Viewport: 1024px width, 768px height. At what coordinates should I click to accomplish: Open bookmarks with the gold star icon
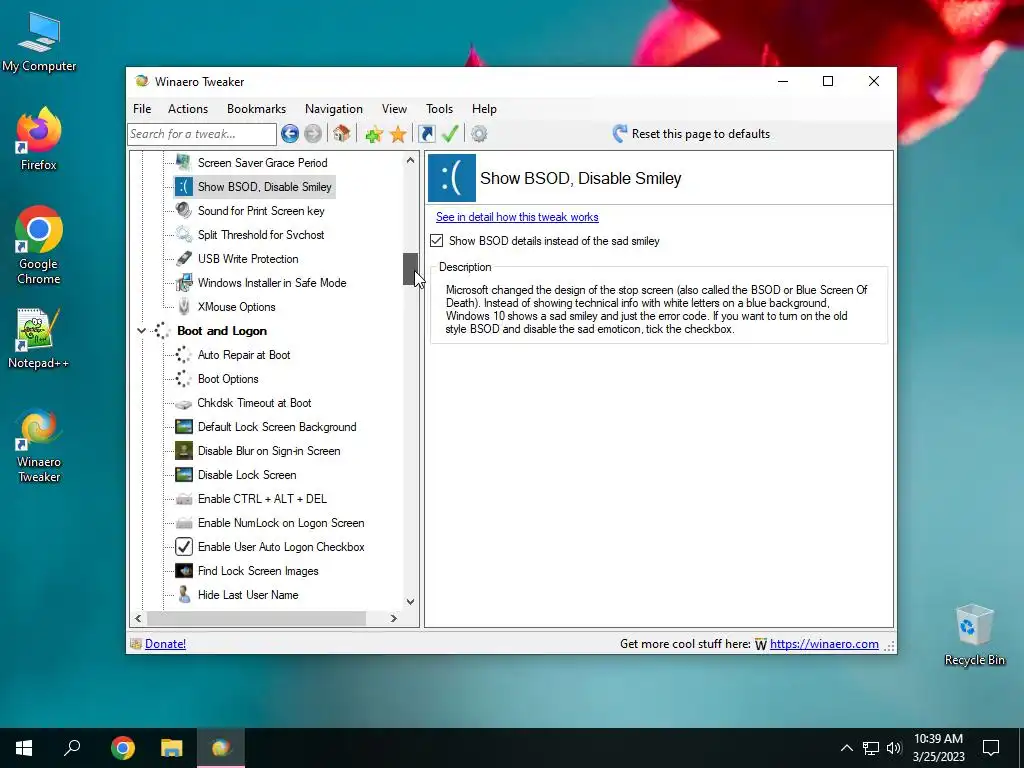click(x=398, y=135)
